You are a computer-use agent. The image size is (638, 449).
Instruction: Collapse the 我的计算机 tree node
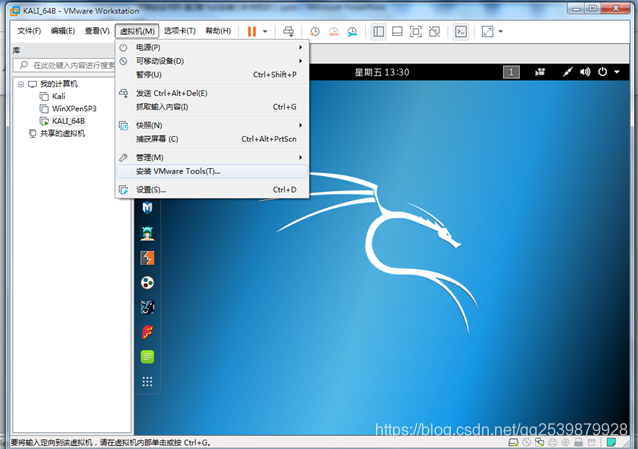coord(21,84)
